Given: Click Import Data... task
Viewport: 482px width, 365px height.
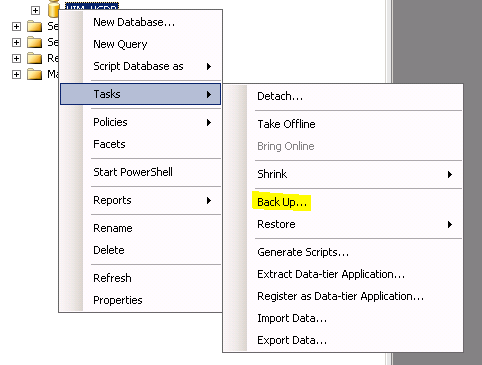Looking at the screenshot, I should pos(343,318).
